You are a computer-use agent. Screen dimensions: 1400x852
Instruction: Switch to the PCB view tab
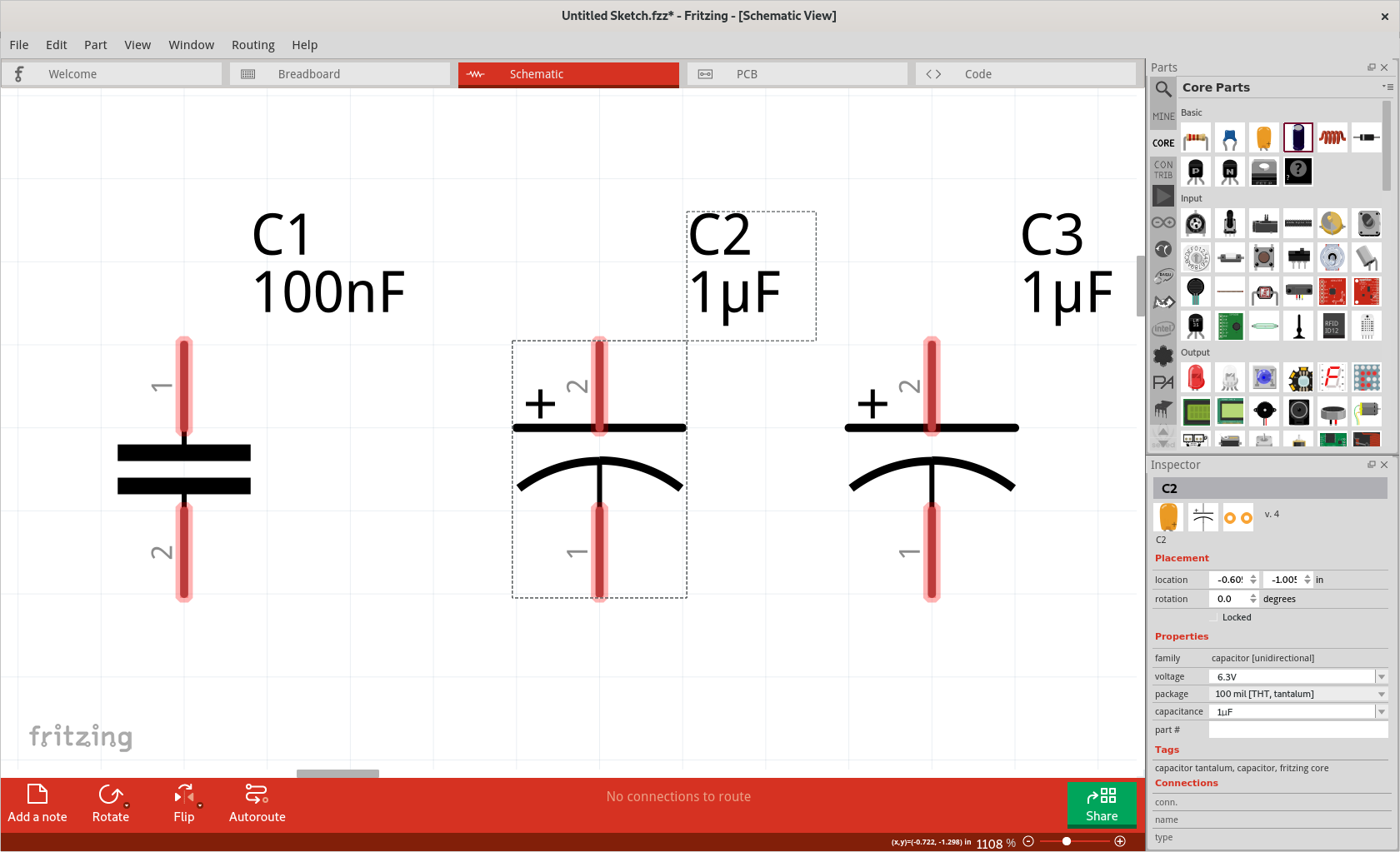coord(746,73)
